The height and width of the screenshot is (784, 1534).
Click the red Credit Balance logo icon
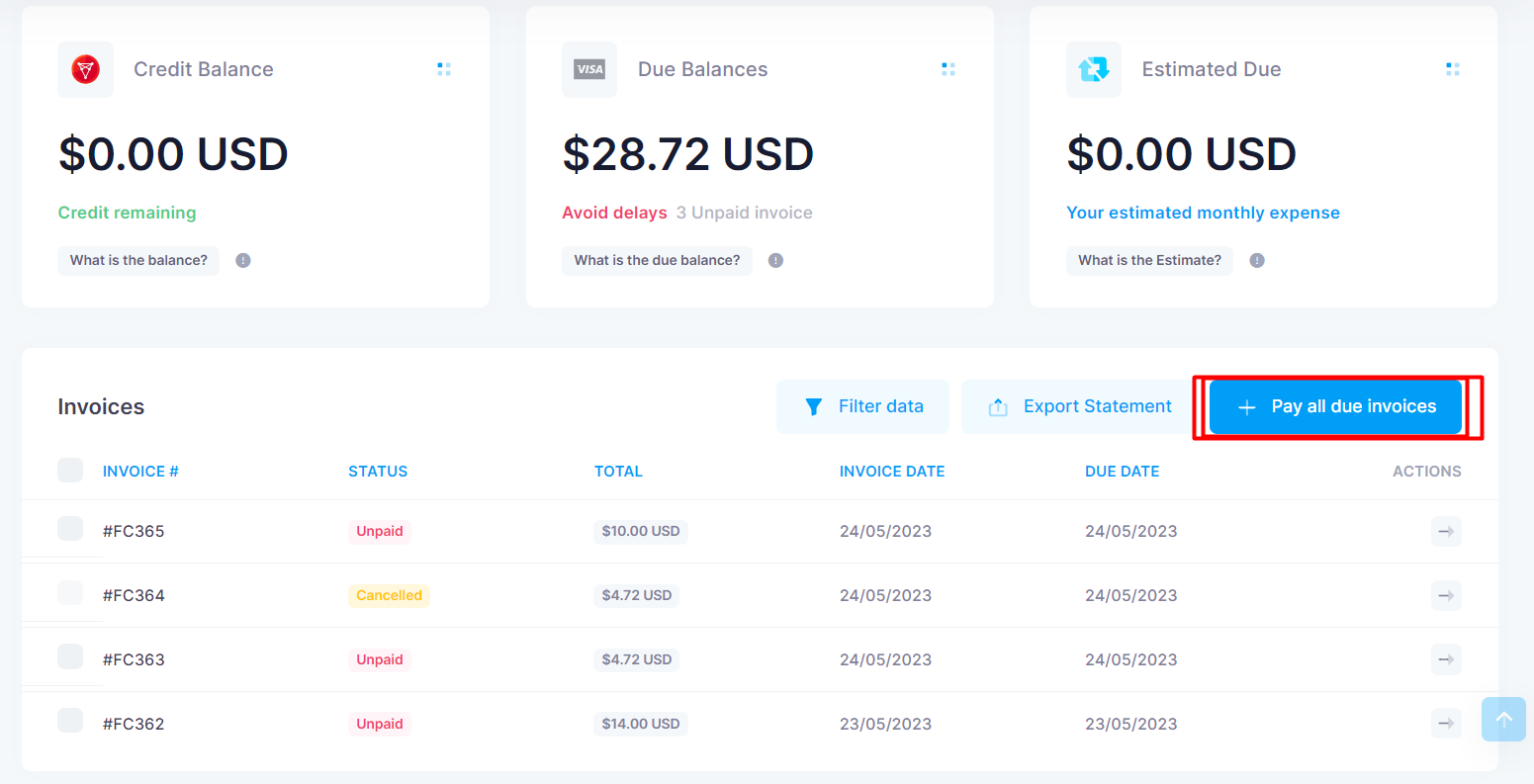pyautogui.click(x=86, y=69)
